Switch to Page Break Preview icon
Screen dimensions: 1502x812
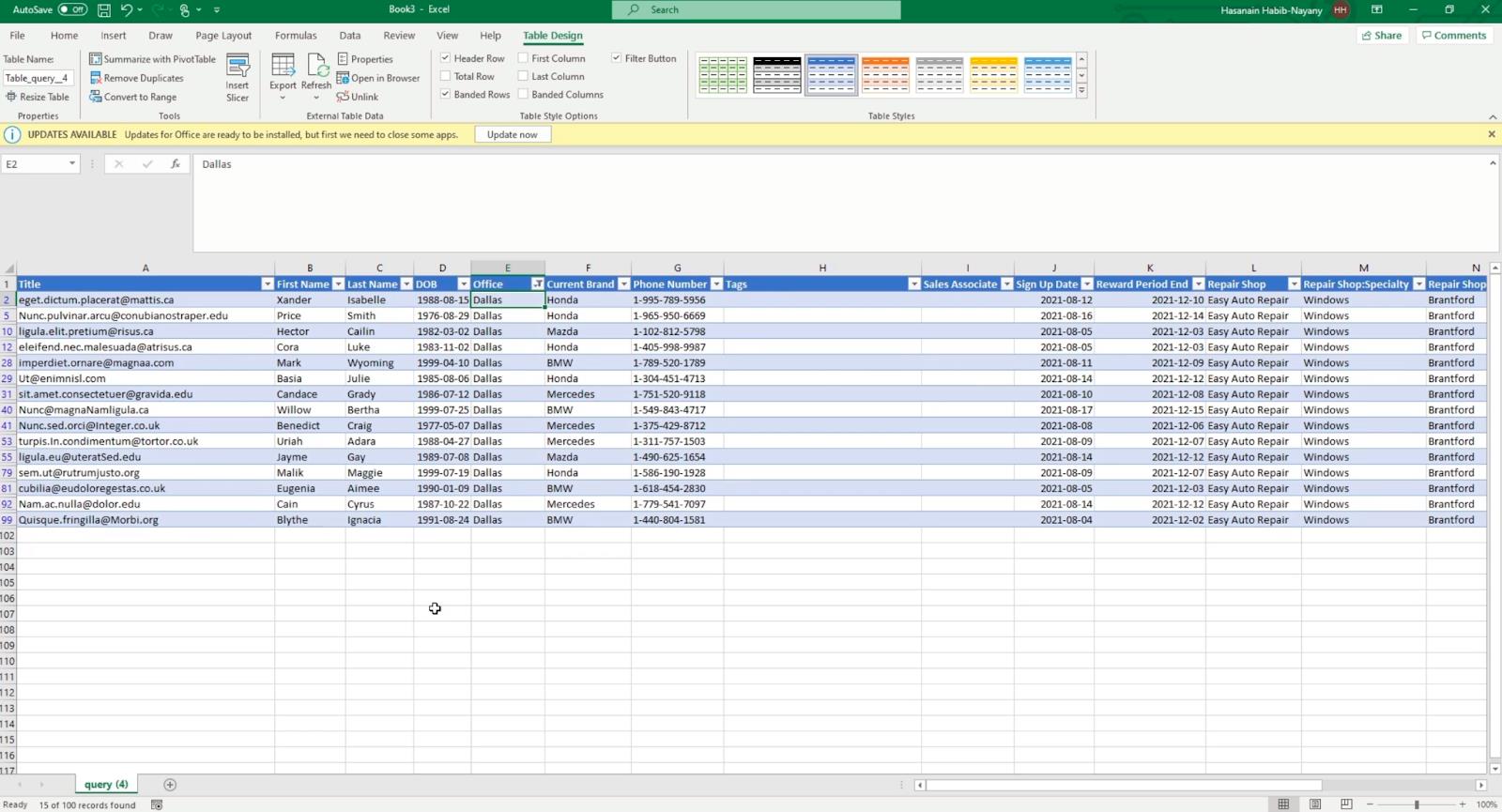(x=1346, y=804)
